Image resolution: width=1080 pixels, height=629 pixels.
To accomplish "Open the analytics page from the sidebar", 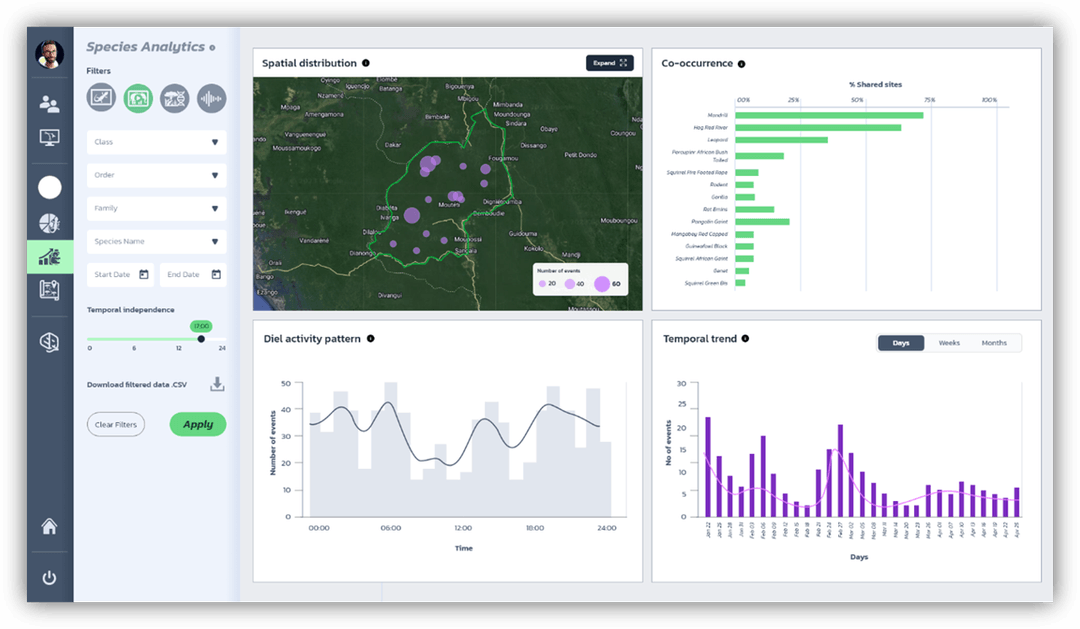I will click(x=49, y=256).
